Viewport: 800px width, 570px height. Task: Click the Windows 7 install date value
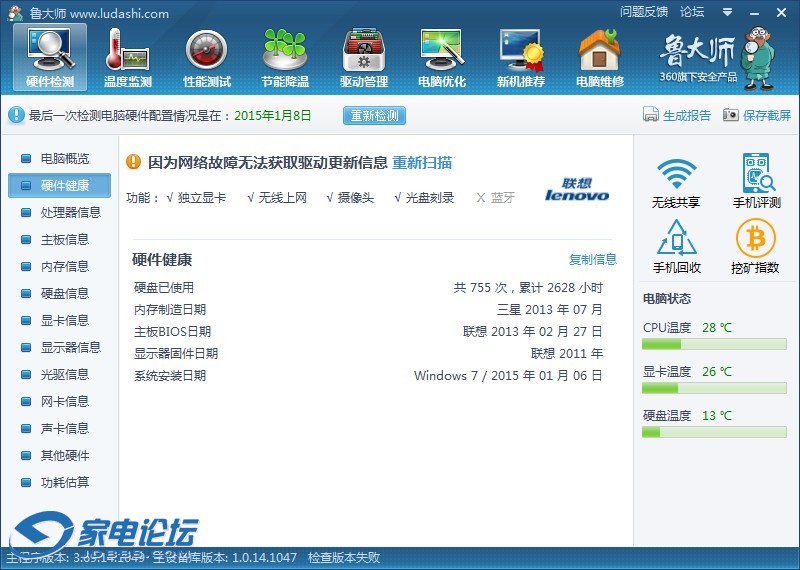click(508, 376)
